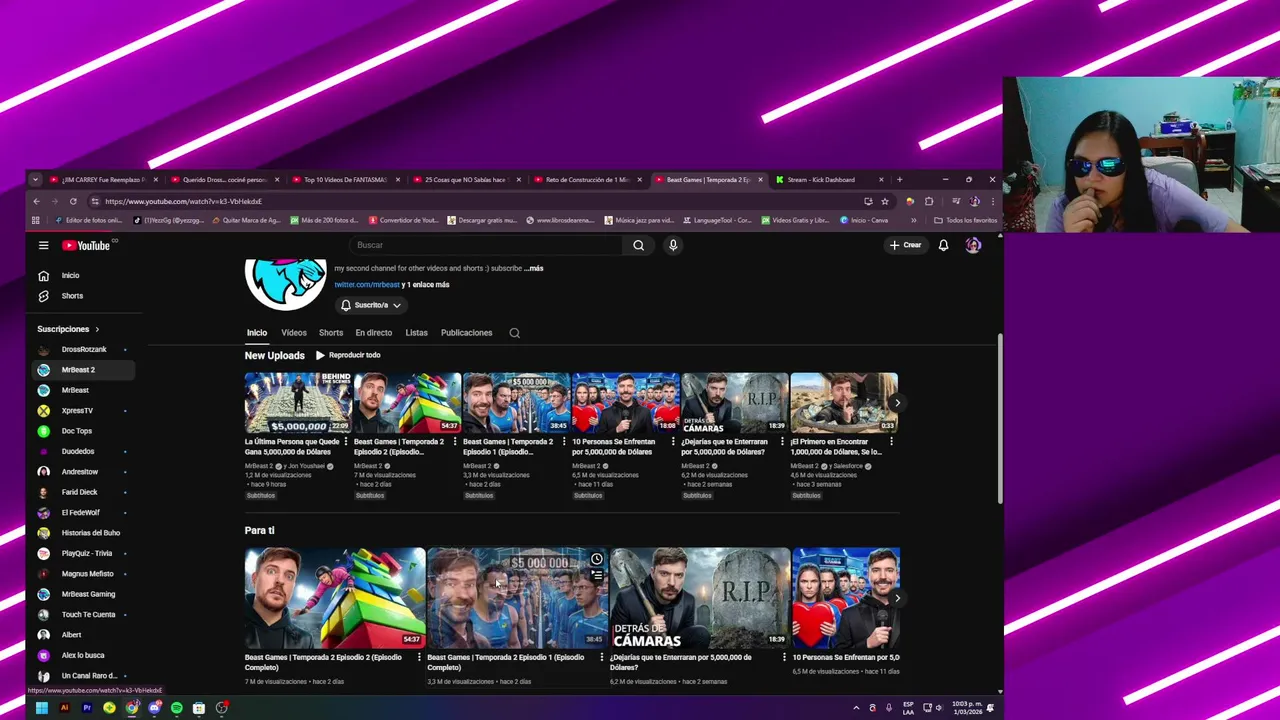Open ¡El Primero en Encontrar 1,000,000 thumbnail
This screenshot has height=720, width=1280.
(844, 403)
